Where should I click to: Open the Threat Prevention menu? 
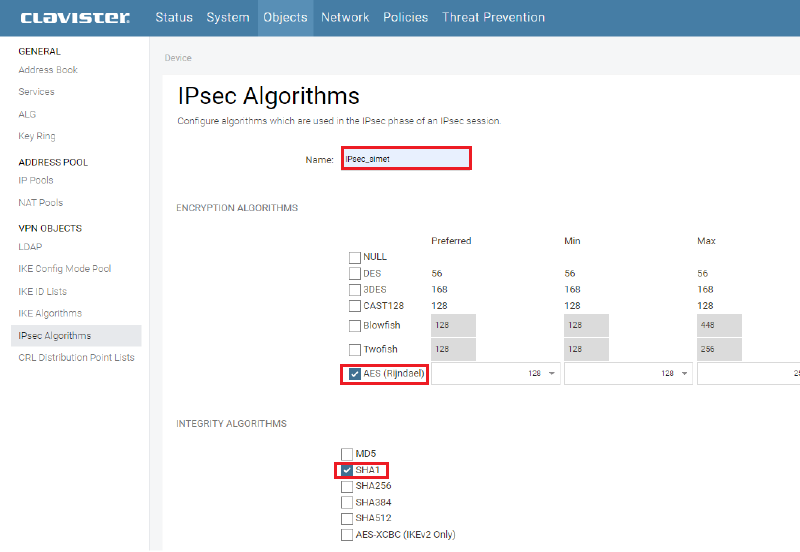(x=493, y=17)
